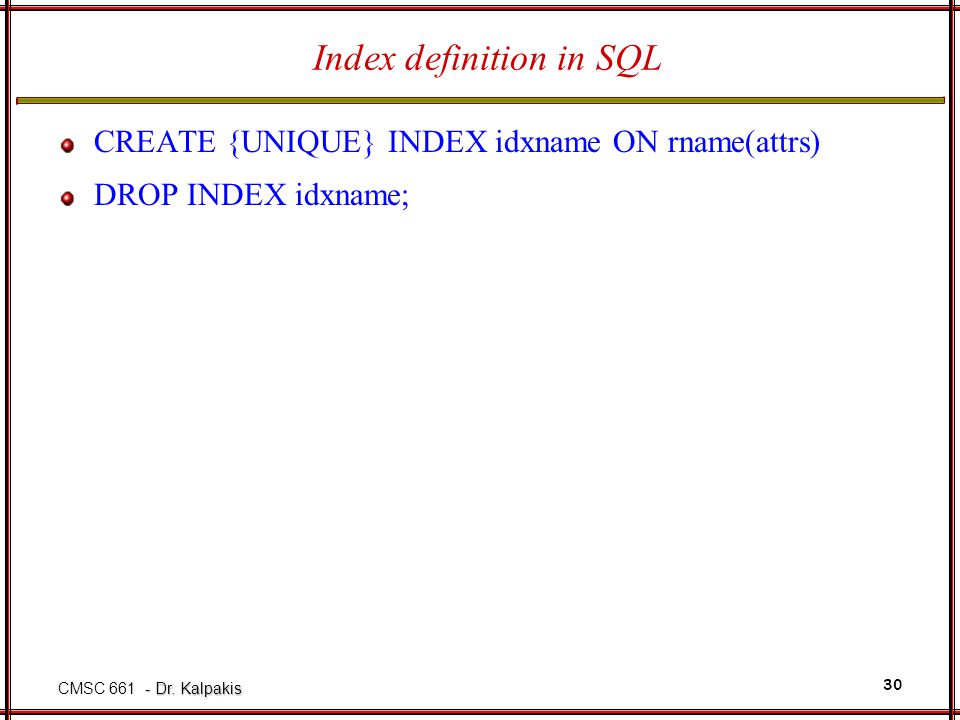Select the "DROP INDEX idxname;" line
The height and width of the screenshot is (720, 960).
tap(251, 195)
